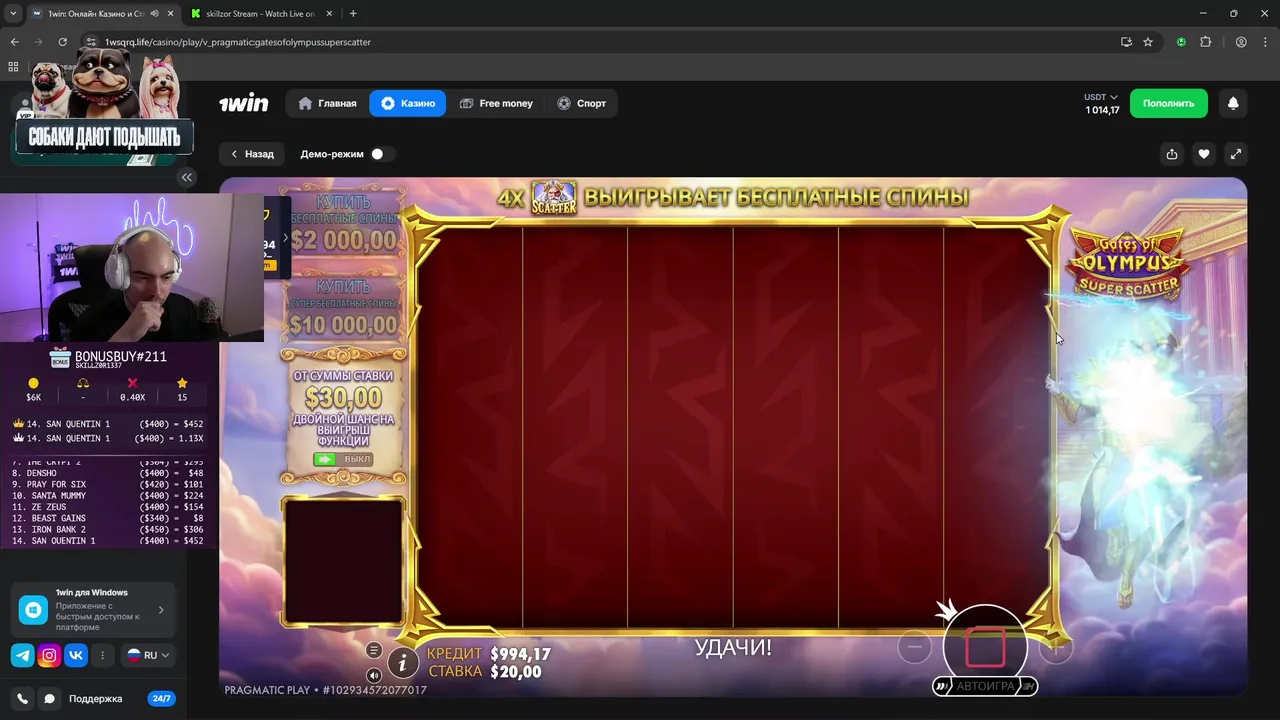Enter fullscreen game mode

click(x=1236, y=154)
